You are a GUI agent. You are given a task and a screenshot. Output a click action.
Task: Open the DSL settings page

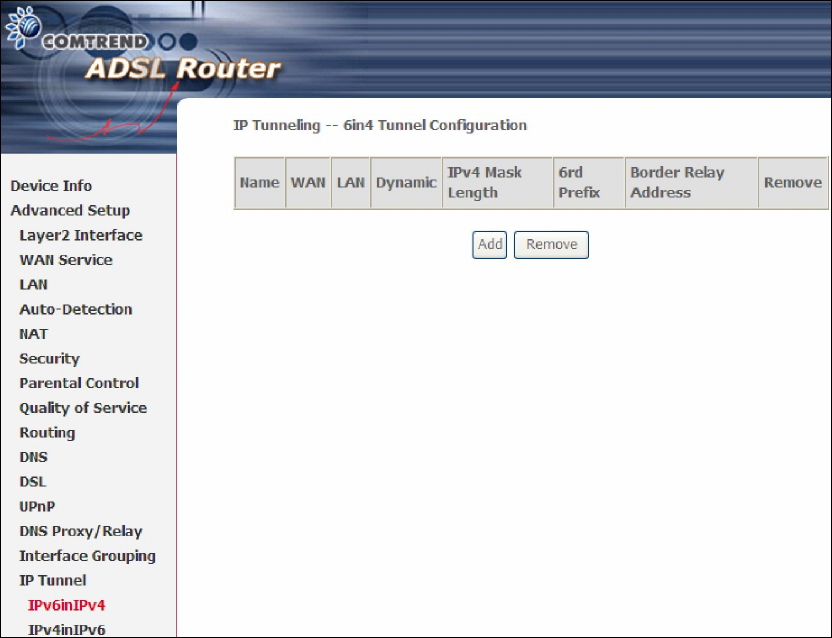pyautogui.click(x=33, y=482)
